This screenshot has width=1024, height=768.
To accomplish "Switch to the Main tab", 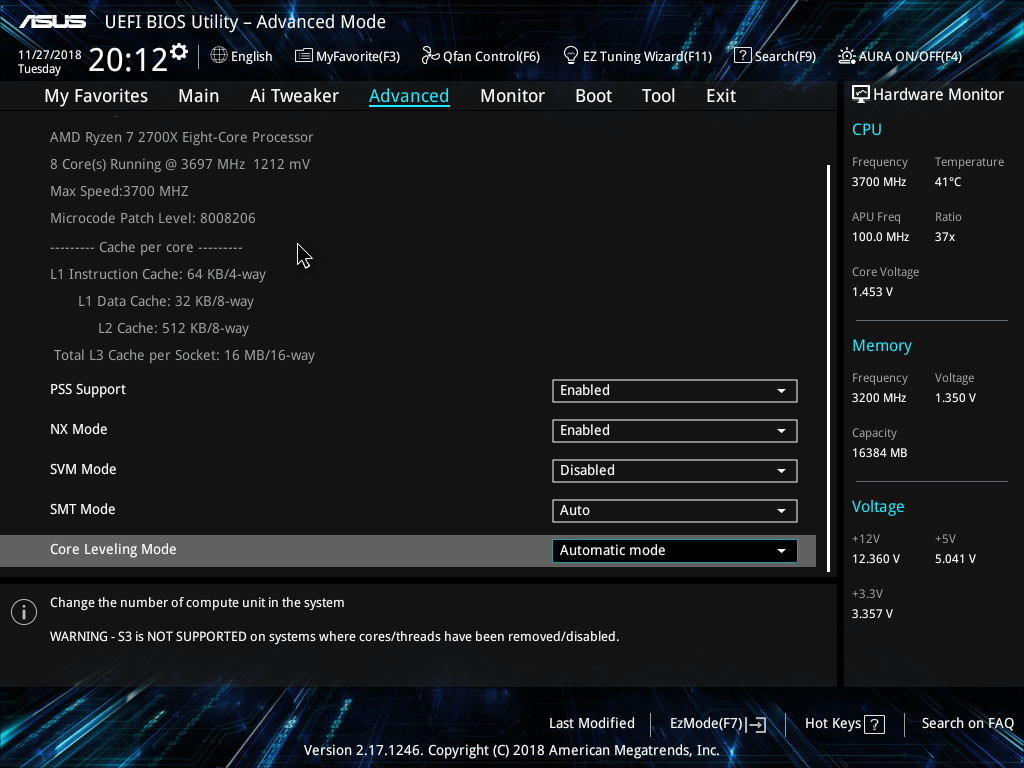I will click(199, 96).
